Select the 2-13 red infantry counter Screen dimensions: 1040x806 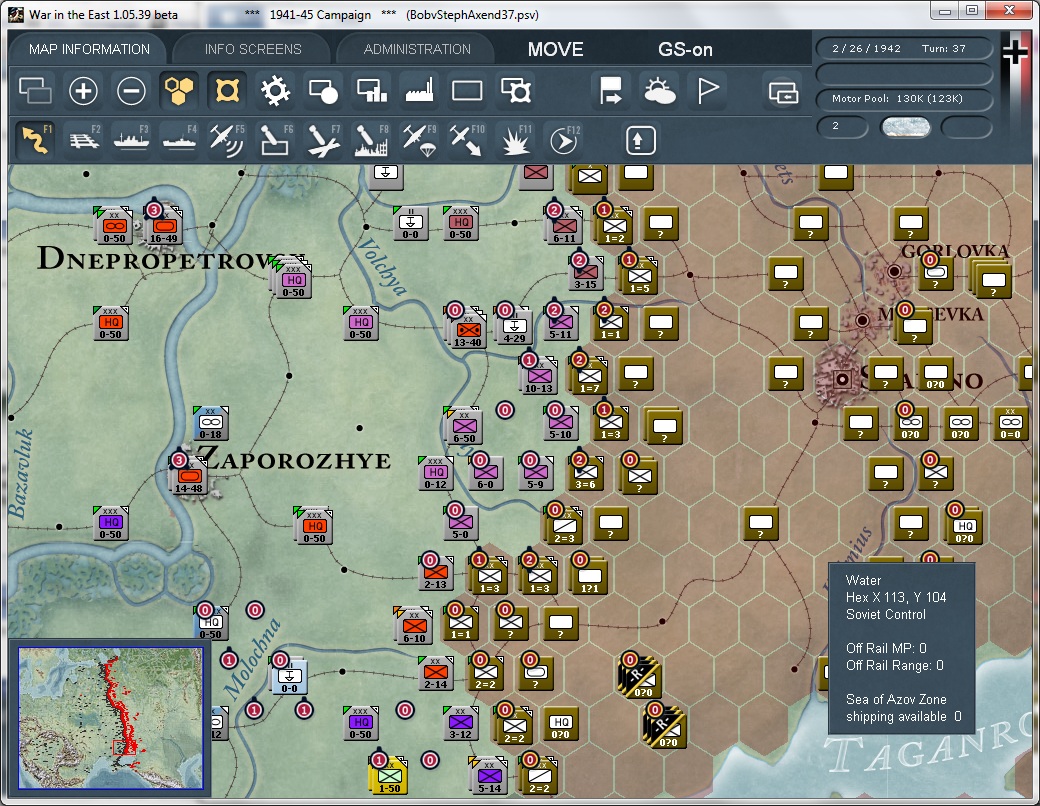(x=435, y=573)
